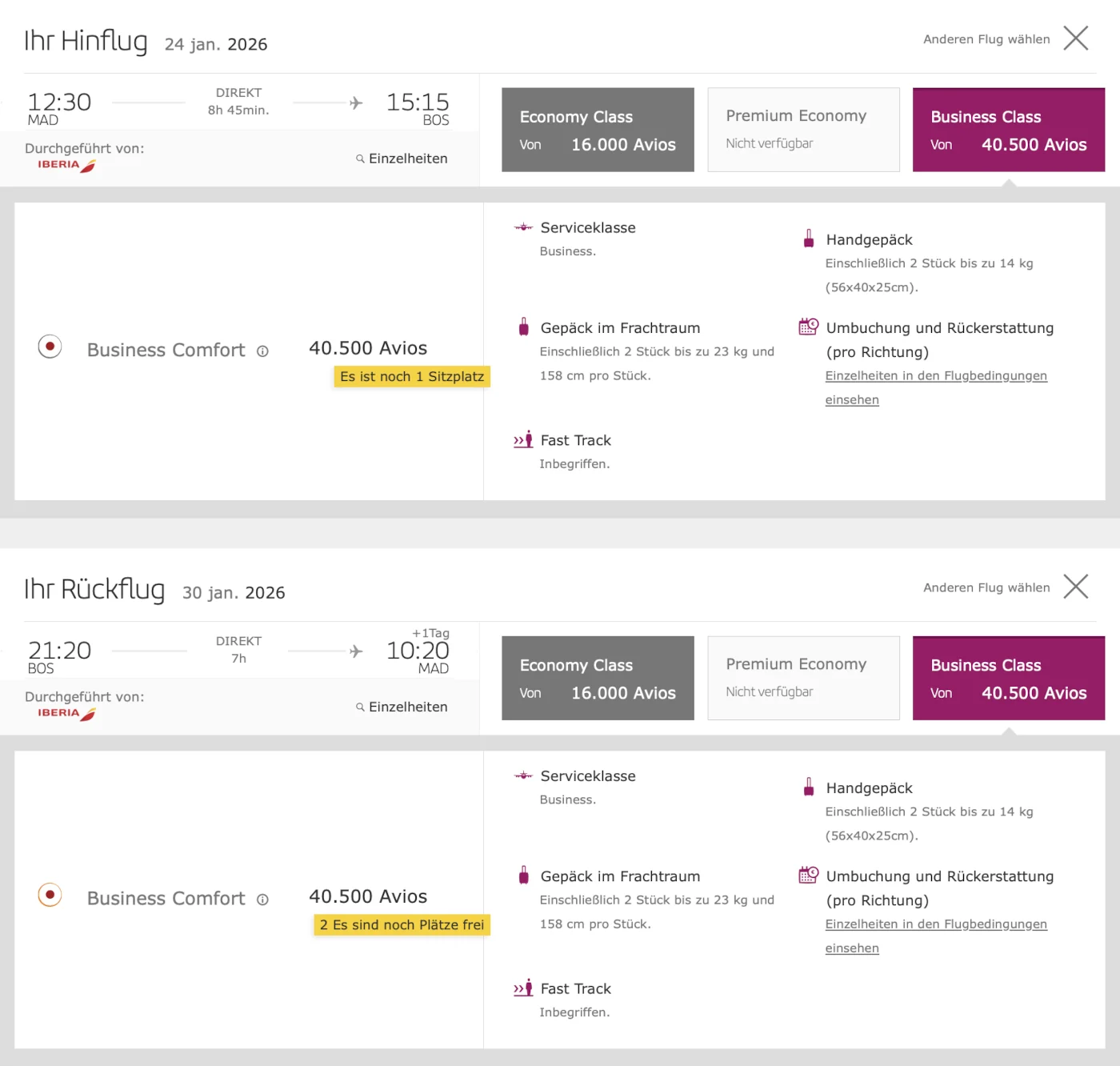Click the Iberia logo under outbound flight

tap(66, 165)
